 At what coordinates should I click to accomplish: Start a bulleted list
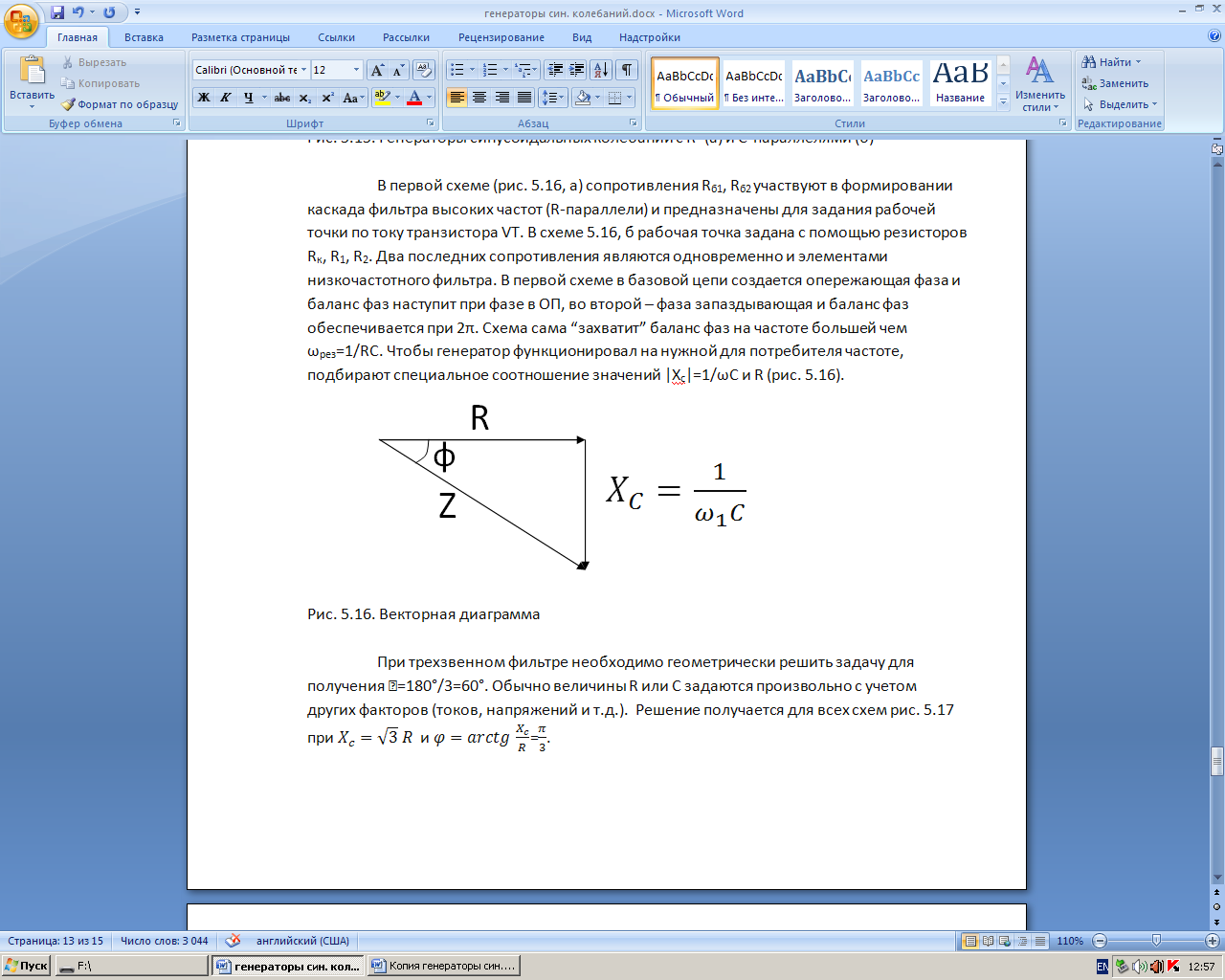click(x=457, y=70)
